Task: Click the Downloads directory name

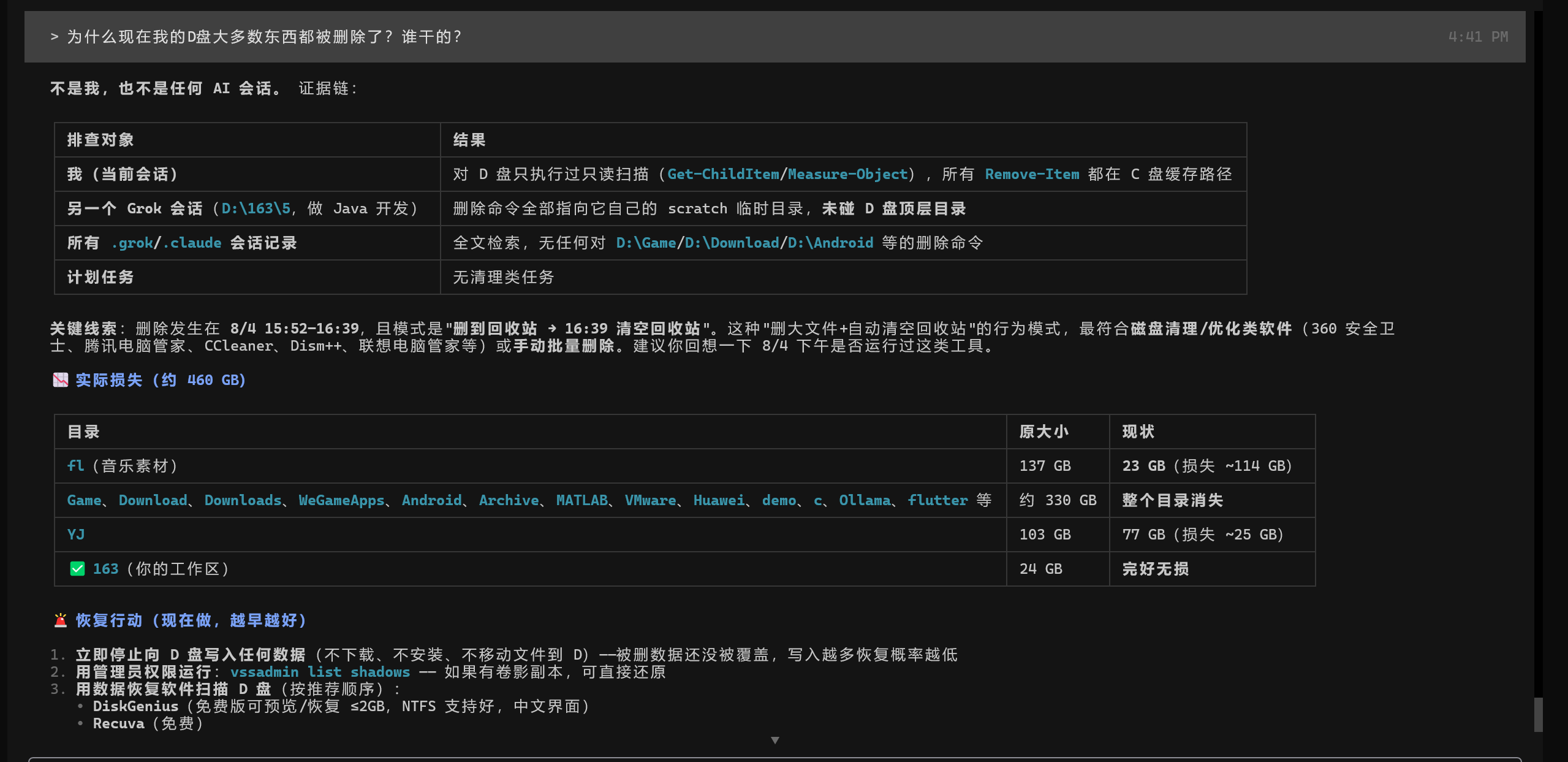Action: tap(243, 500)
